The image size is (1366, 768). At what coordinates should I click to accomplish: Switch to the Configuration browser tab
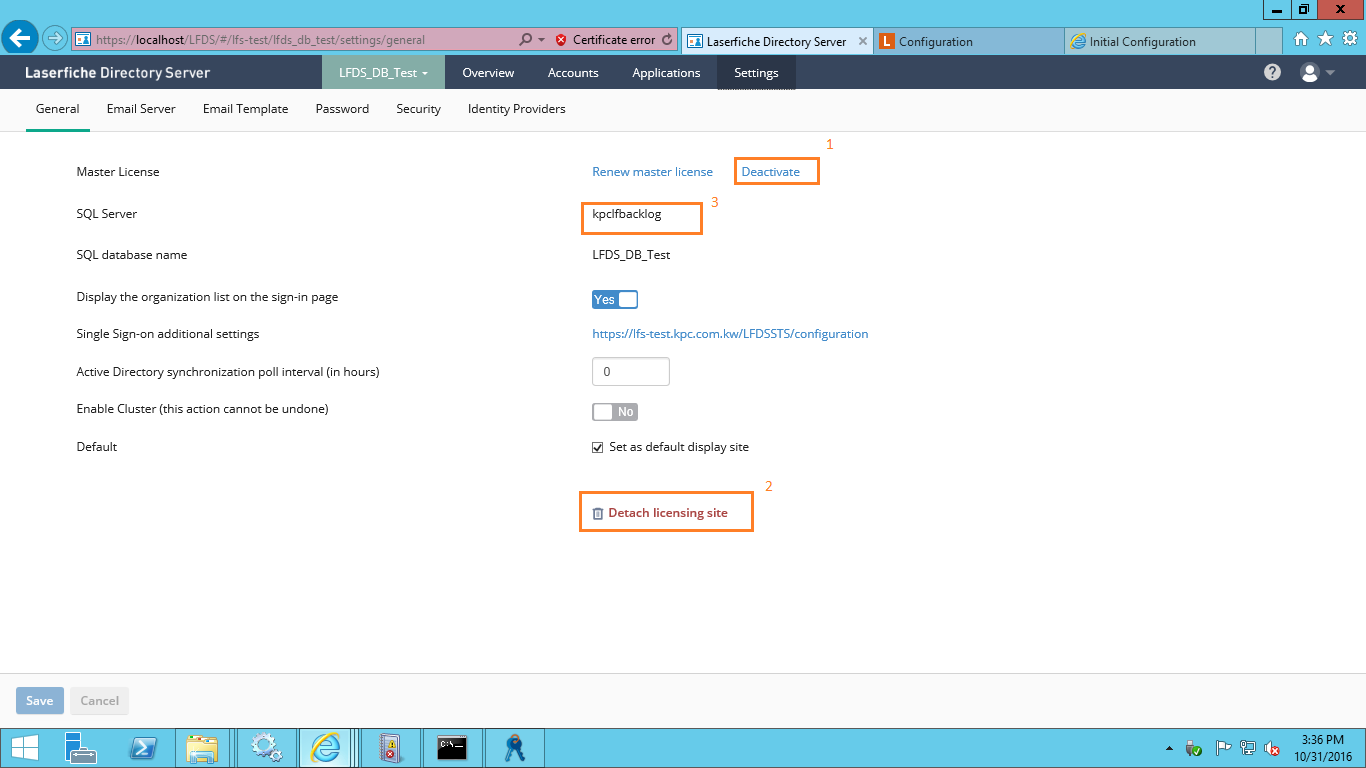pos(969,41)
